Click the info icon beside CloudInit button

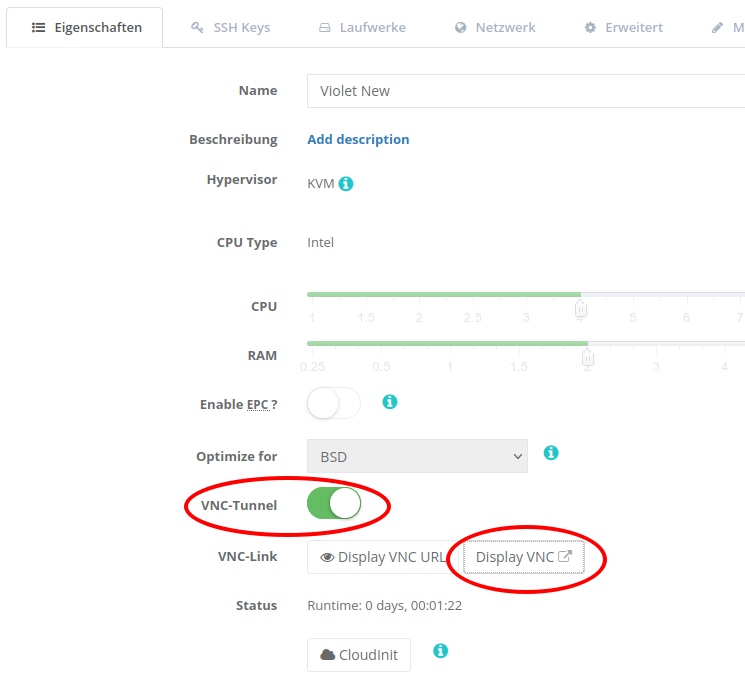[x=440, y=651]
